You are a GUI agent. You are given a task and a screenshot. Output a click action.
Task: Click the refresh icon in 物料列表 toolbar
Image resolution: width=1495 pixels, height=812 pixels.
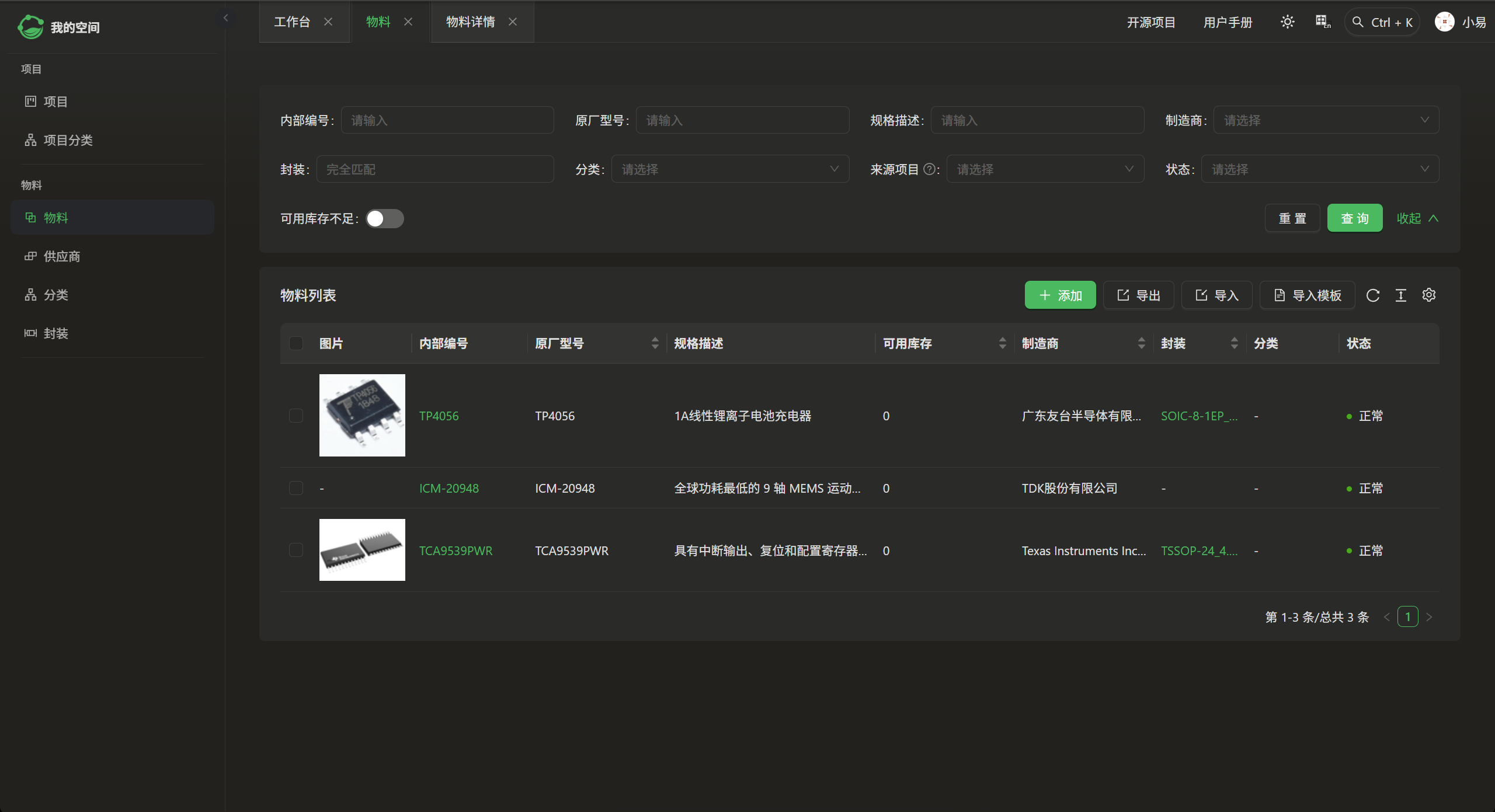click(x=1373, y=295)
